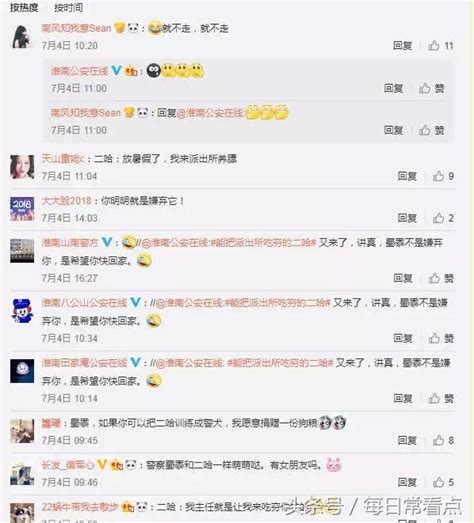The image size is (474, 523).
Task: Like 长发_缩军心's comment with 5 likes
Action: (443, 482)
